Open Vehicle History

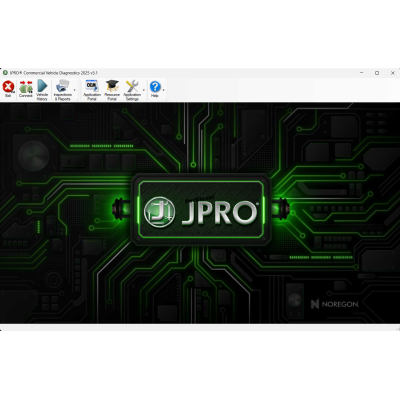pos(42,90)
